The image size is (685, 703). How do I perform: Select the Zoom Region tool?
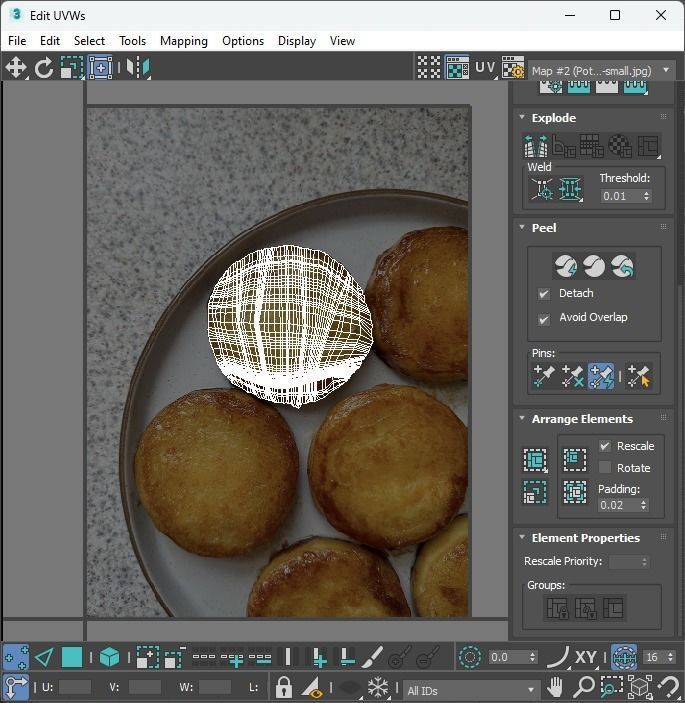612,687
